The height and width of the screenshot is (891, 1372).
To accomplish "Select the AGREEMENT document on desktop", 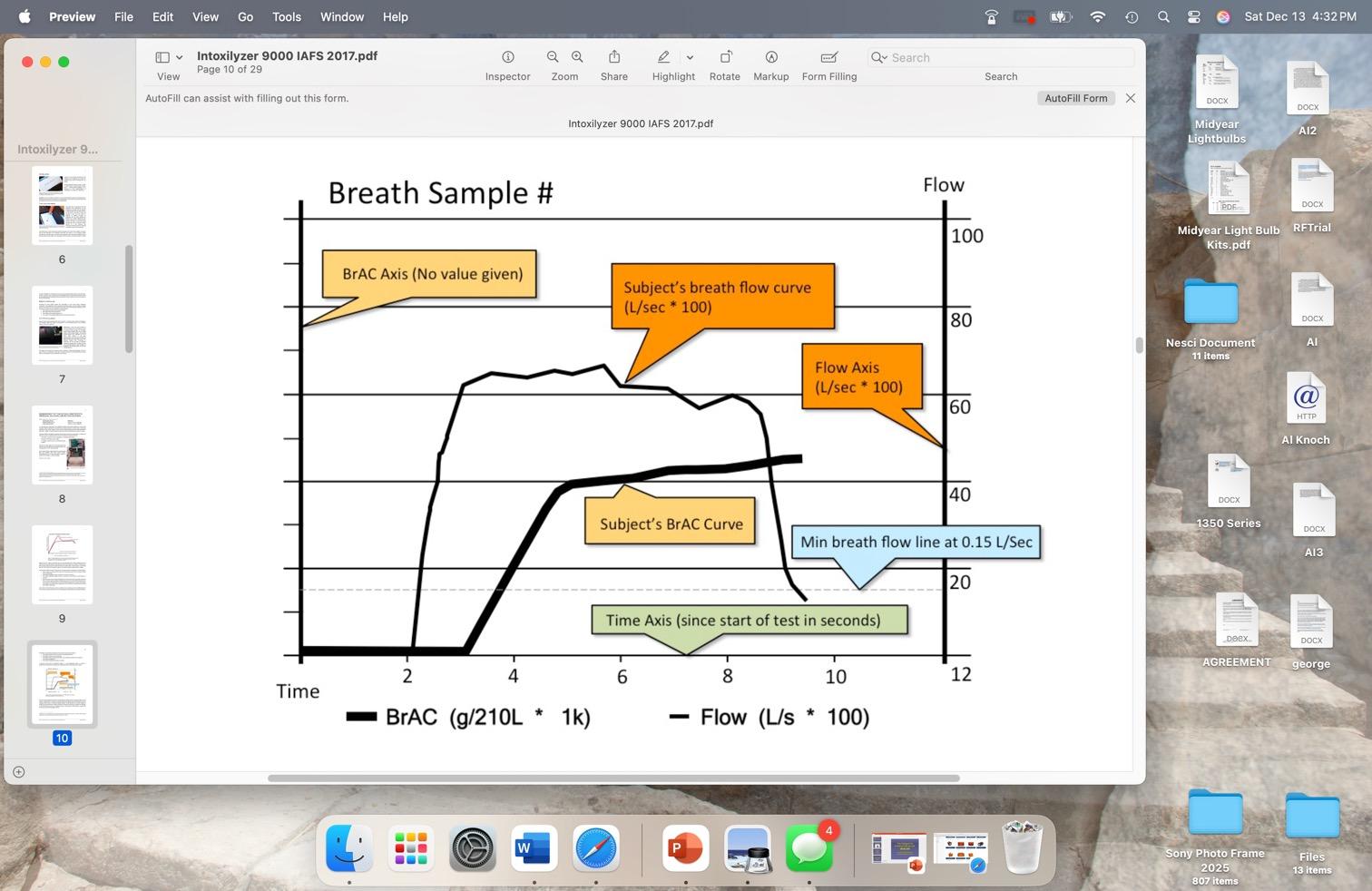I will pyautogui.click(x=1236, y=630).
